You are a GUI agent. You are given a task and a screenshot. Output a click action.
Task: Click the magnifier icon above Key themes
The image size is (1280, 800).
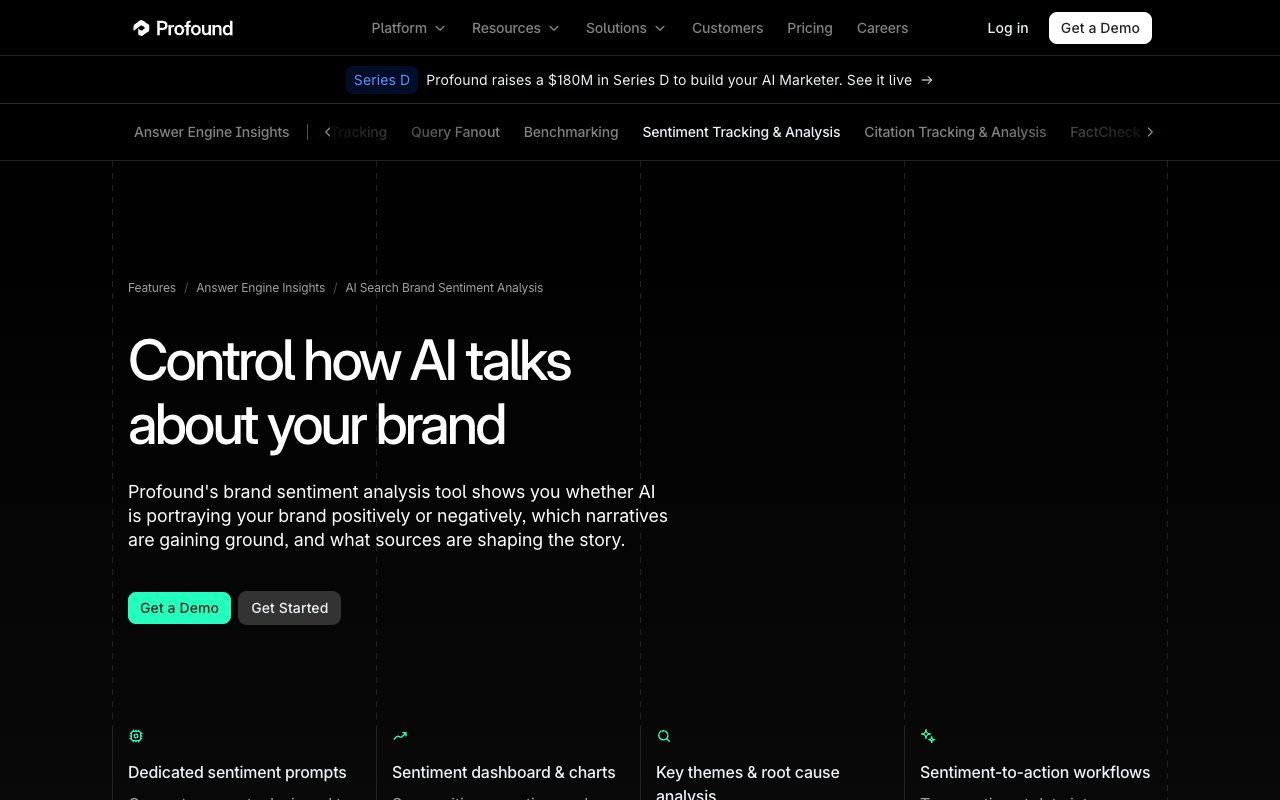coord(664,736)
